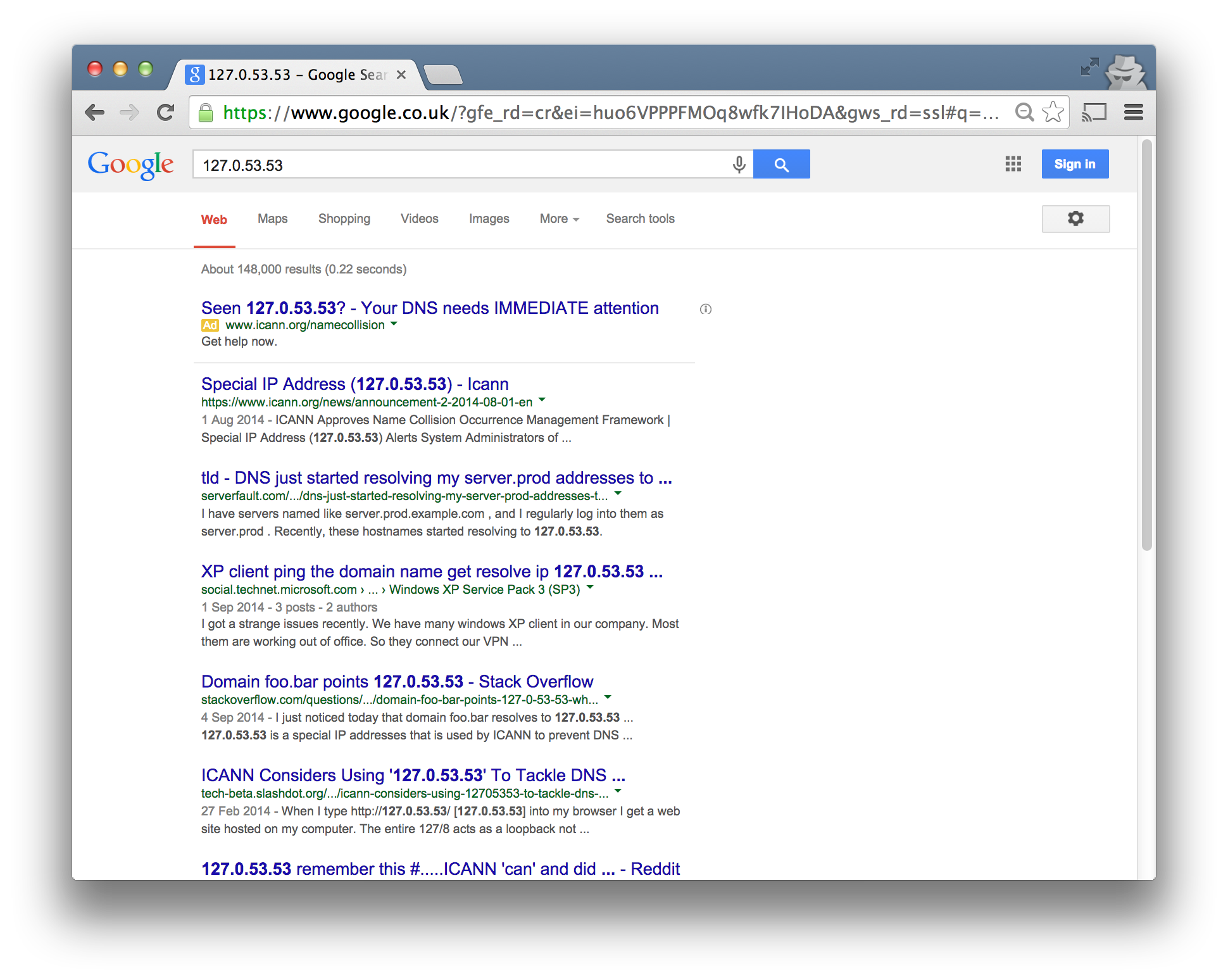Screen dimensions: 1228x980
Task: Click the address bar URL
Action: click(611, 113)
